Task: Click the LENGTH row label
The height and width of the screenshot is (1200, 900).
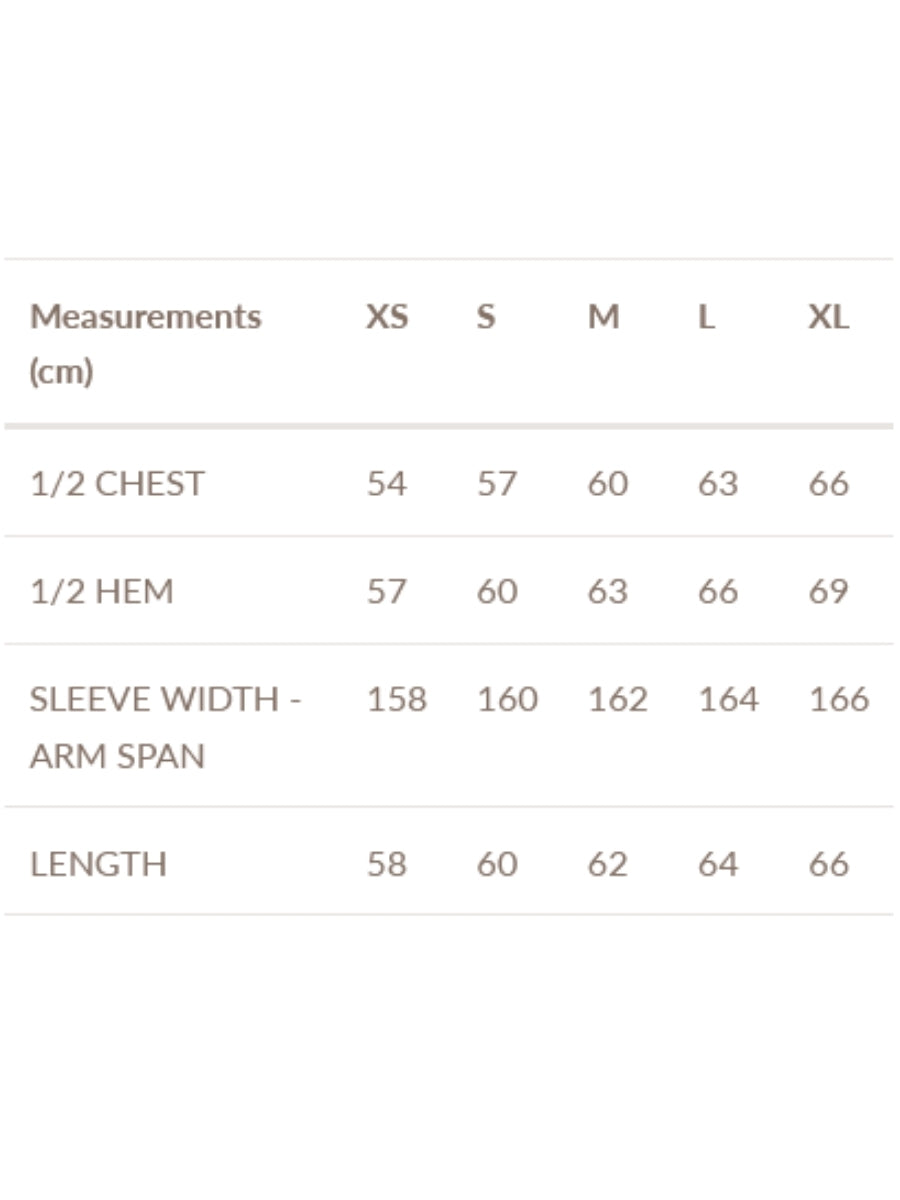Action: (x=98, y=863)
